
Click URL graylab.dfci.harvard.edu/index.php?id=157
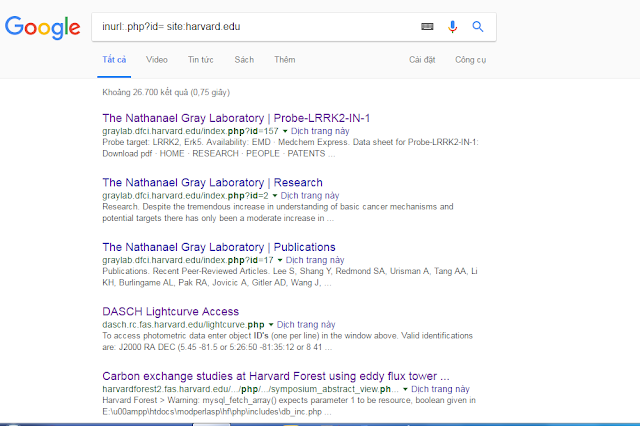pos(190,131)
